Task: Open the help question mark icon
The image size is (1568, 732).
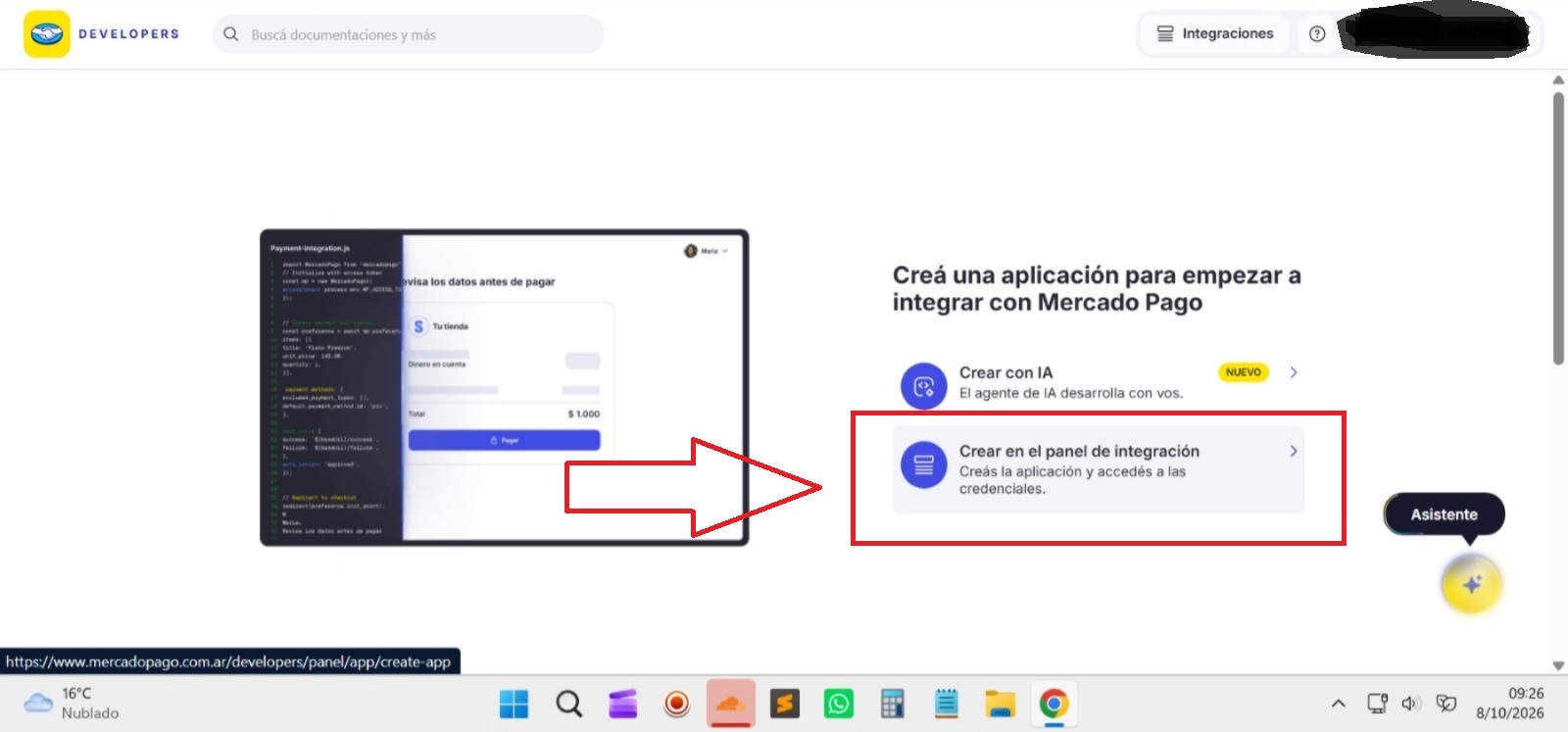Action: (1317, 34)
